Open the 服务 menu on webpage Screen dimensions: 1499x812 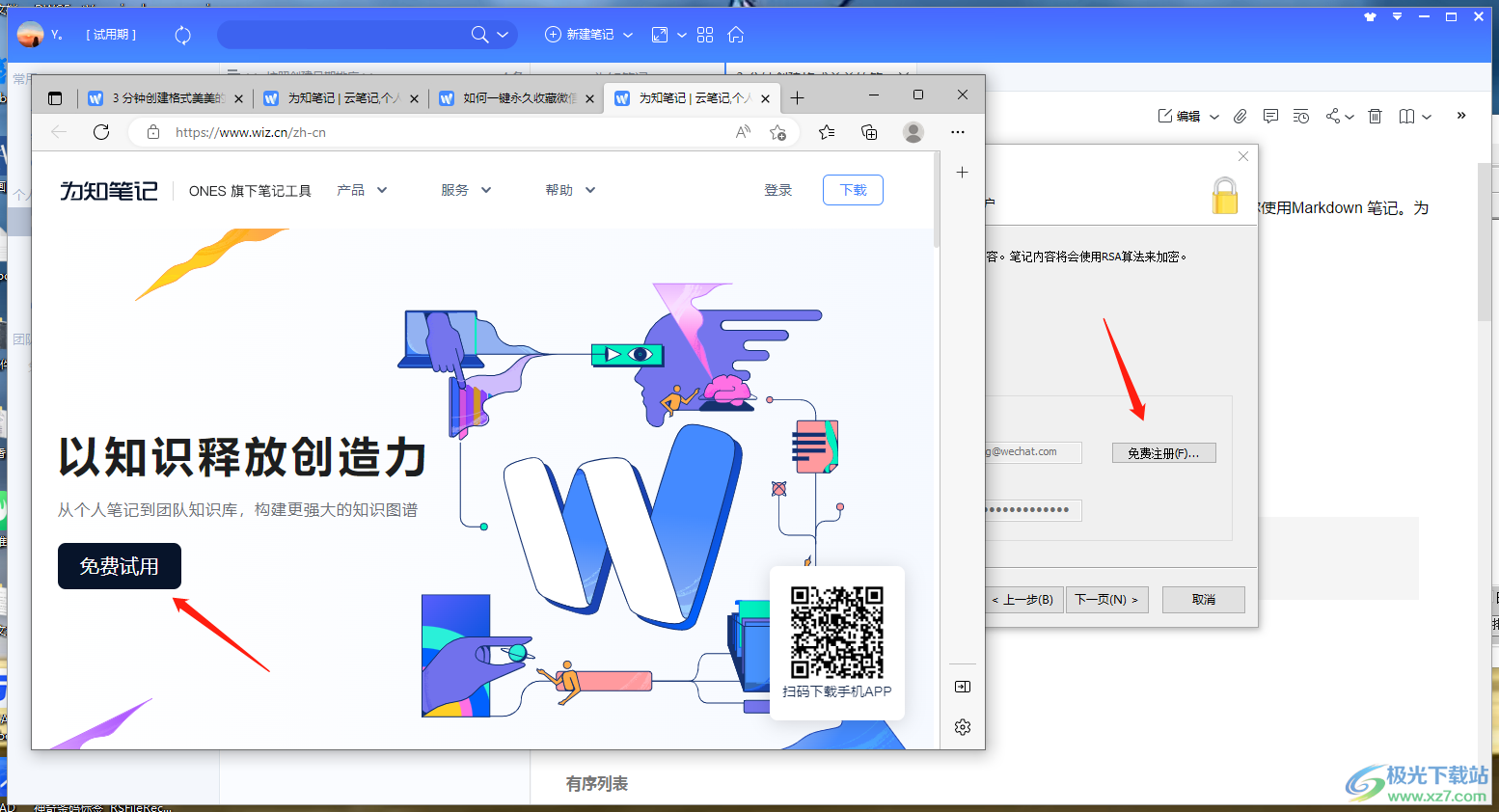[466, 190]
